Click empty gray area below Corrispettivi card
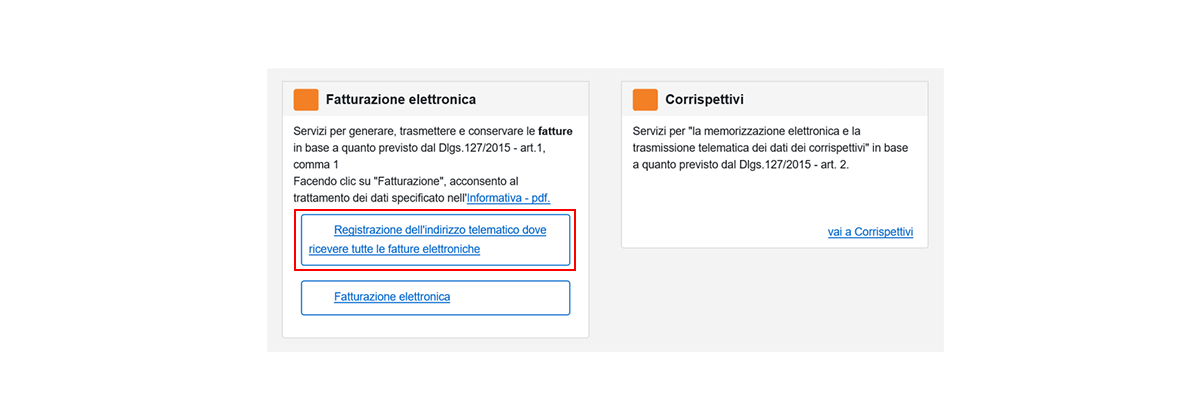 tap(775, 300)
